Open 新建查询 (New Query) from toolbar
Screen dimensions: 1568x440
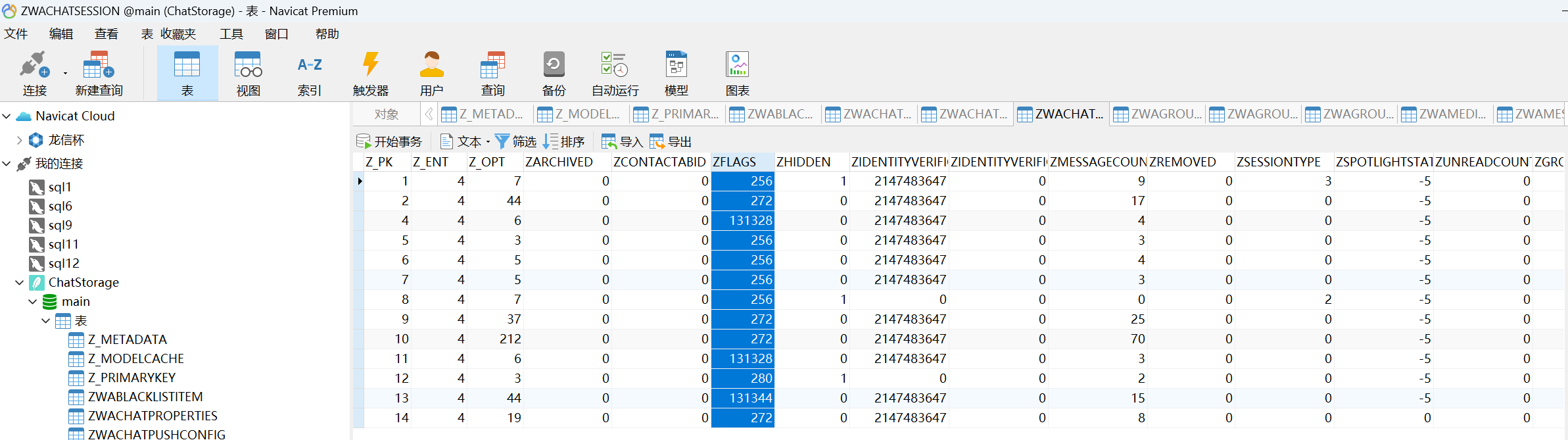99,72
